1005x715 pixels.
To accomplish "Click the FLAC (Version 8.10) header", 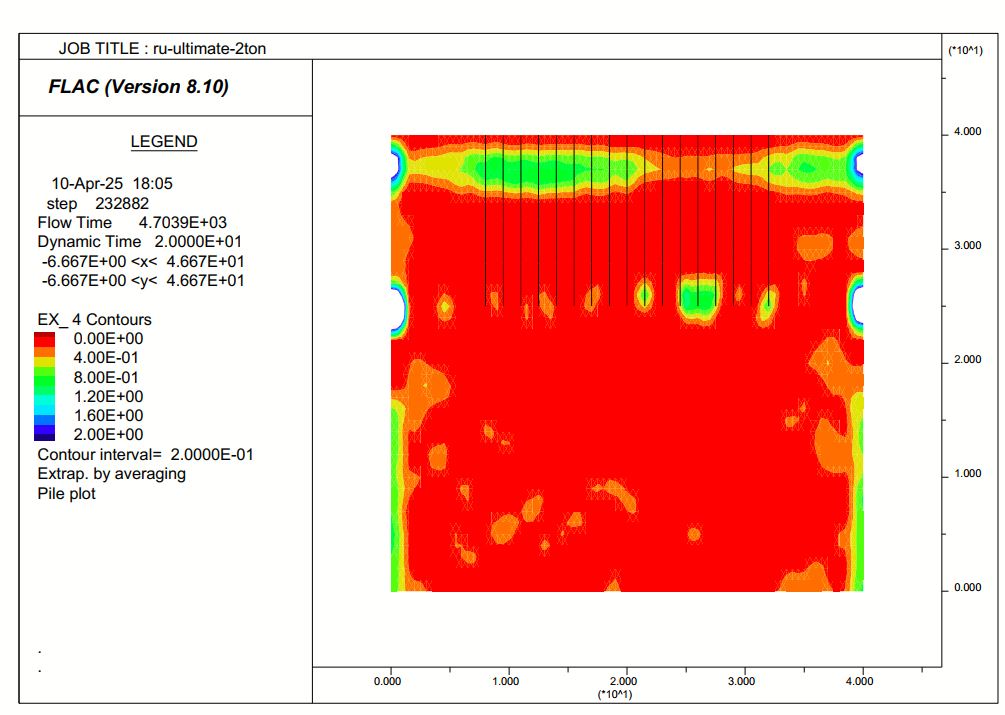I will tap(139, 87).
